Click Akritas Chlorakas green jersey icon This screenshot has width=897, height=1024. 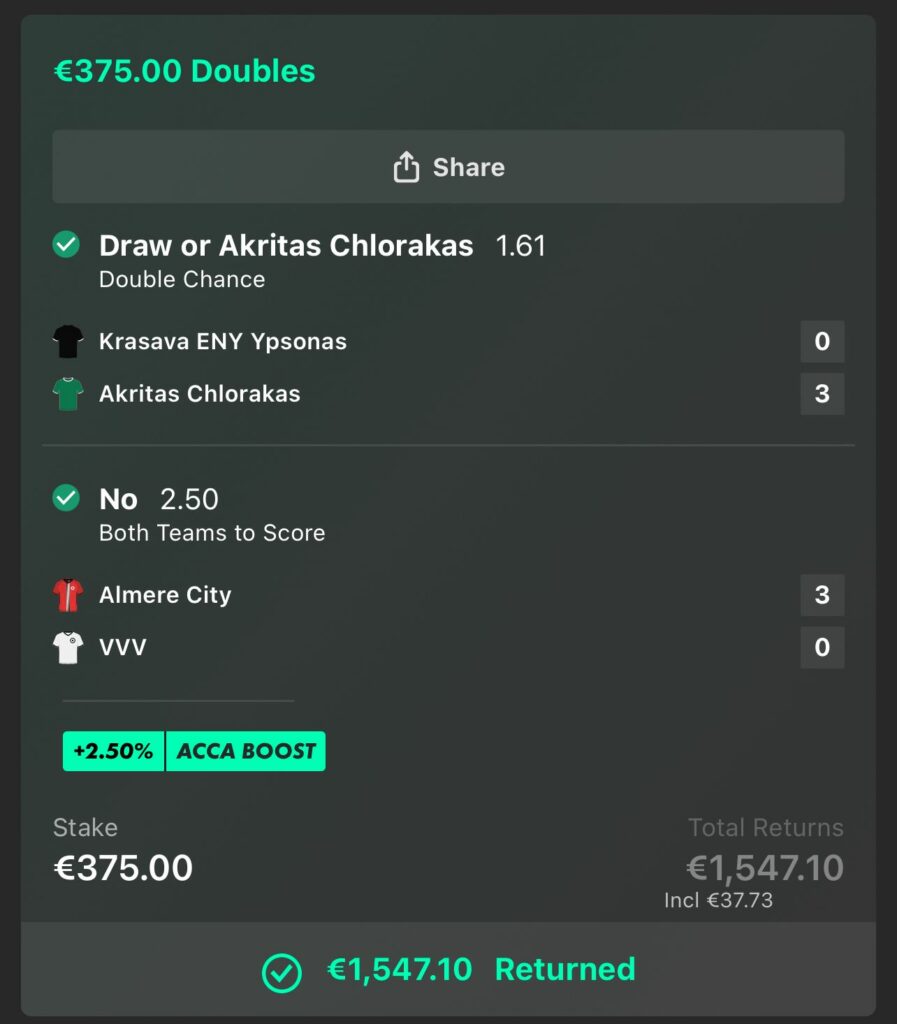pos(68,394)
